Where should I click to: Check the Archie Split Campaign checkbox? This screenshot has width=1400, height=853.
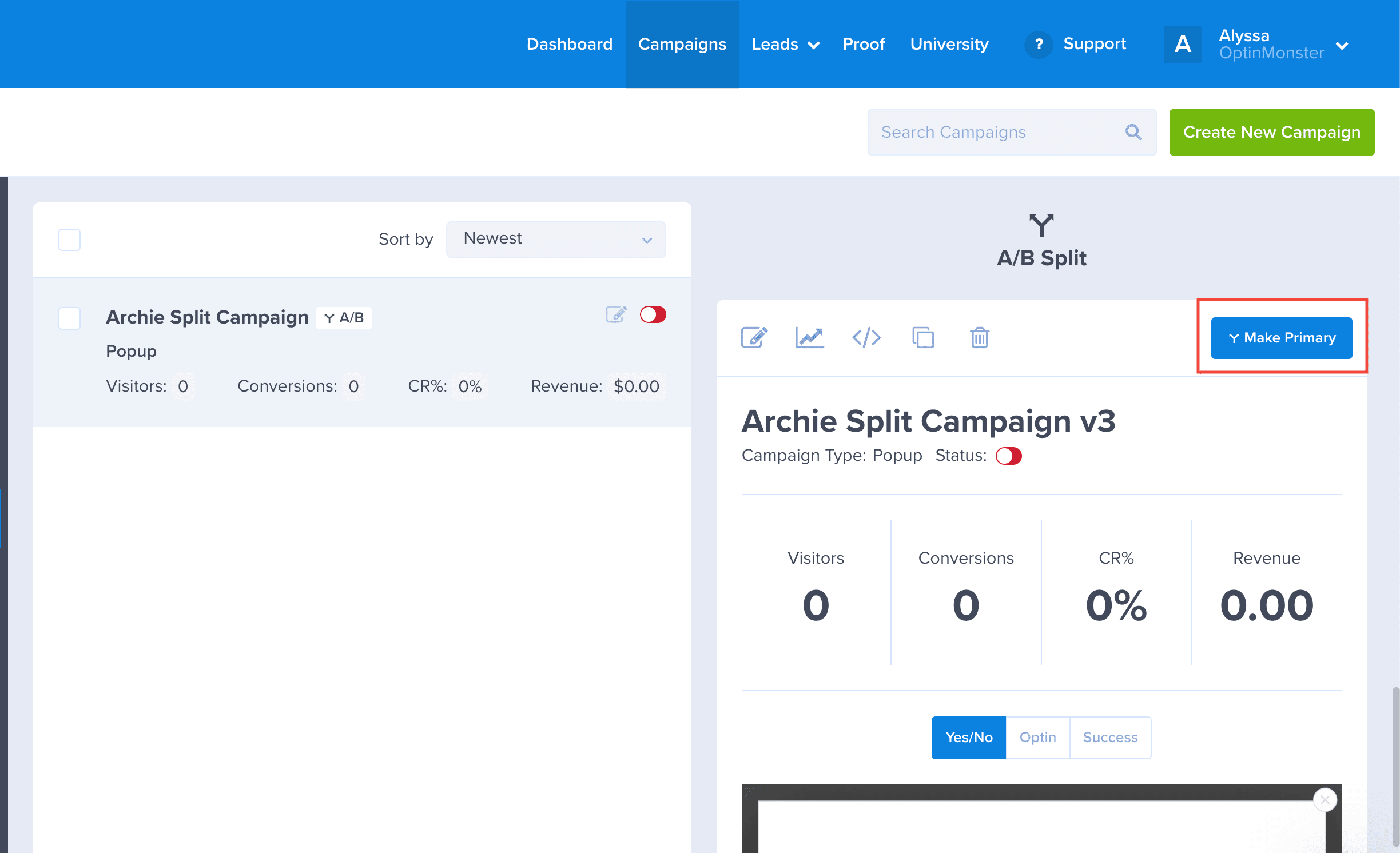(69, 318)
